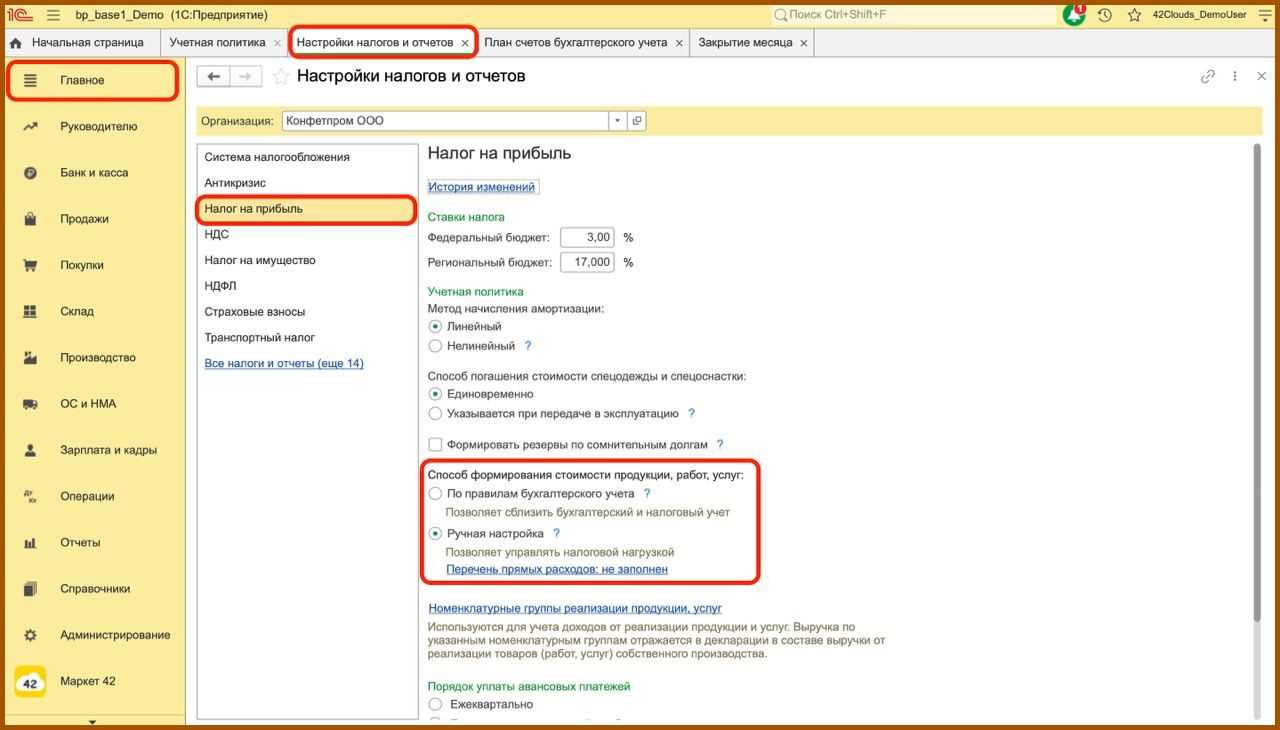Open История изменений link

coord(482,187)
